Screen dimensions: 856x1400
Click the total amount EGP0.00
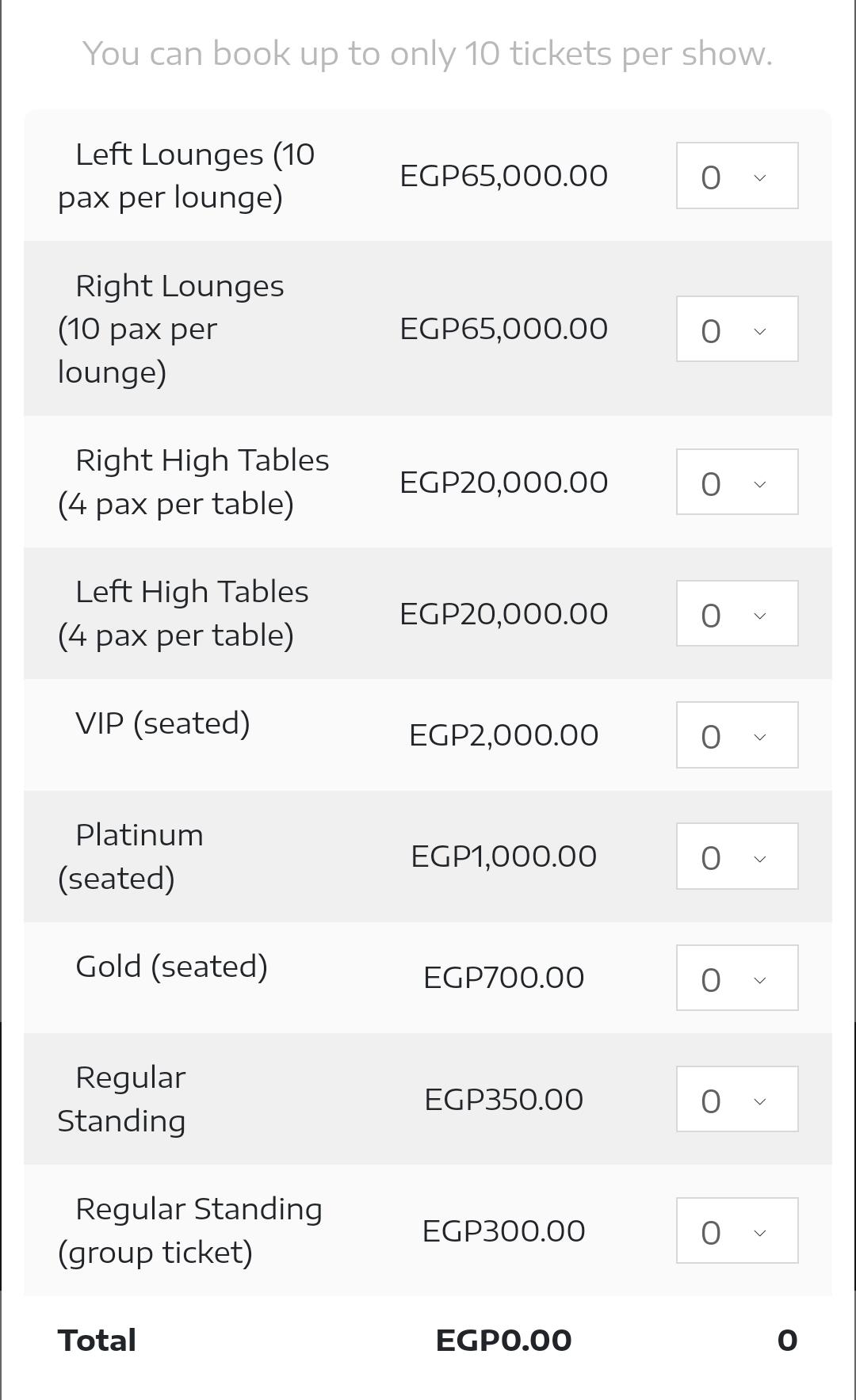click(x=503, y=1341)
